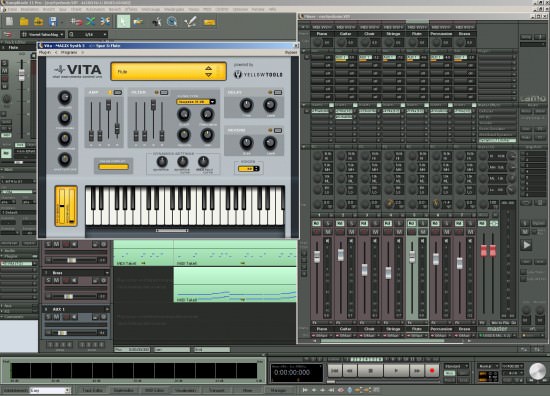Click the speaker icon on Piano mixer channel
The height and width of the screenshot is (396, 550).
point(328,241)
